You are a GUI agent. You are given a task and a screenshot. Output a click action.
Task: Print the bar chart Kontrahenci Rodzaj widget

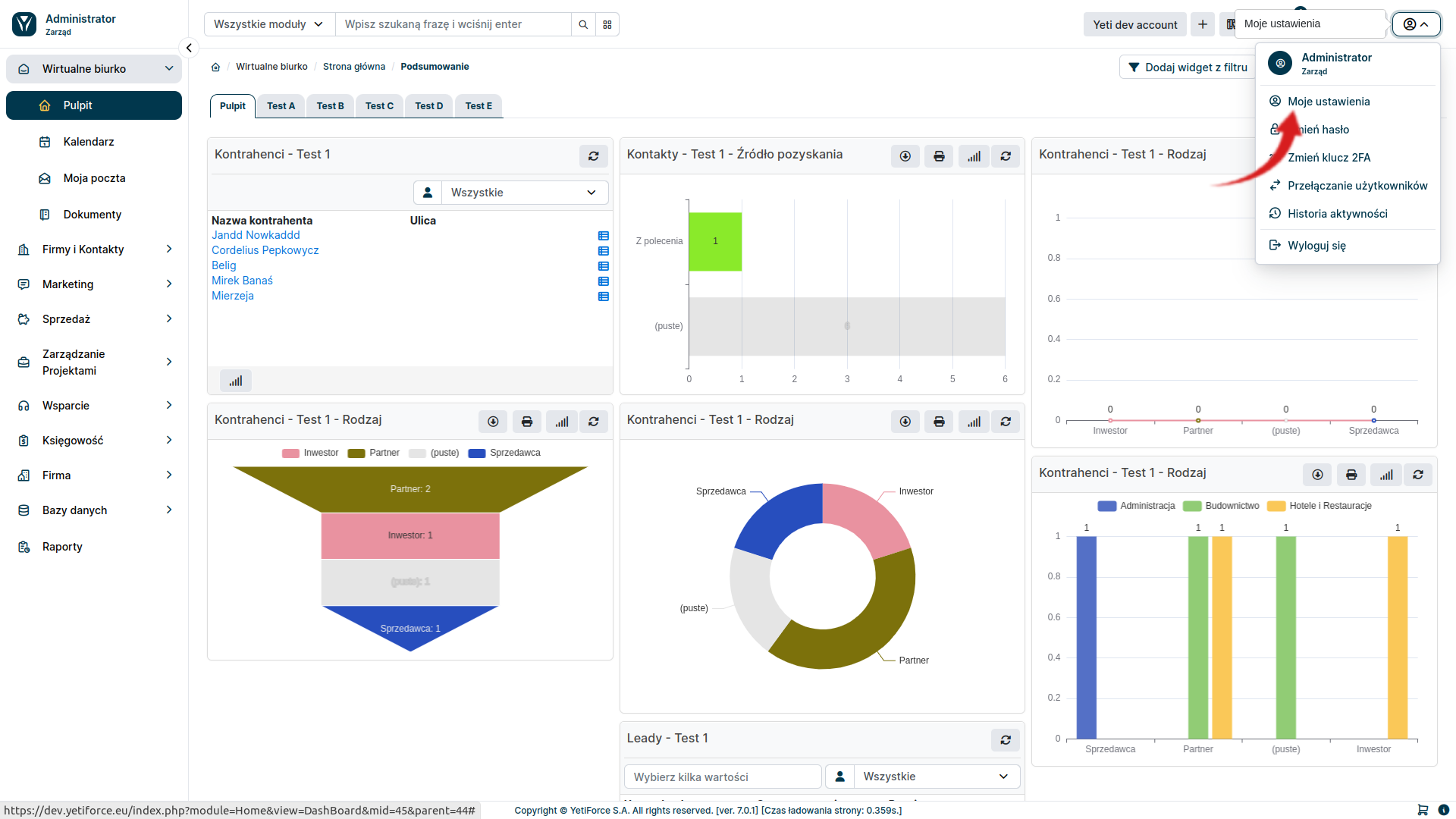(1351, 475)
